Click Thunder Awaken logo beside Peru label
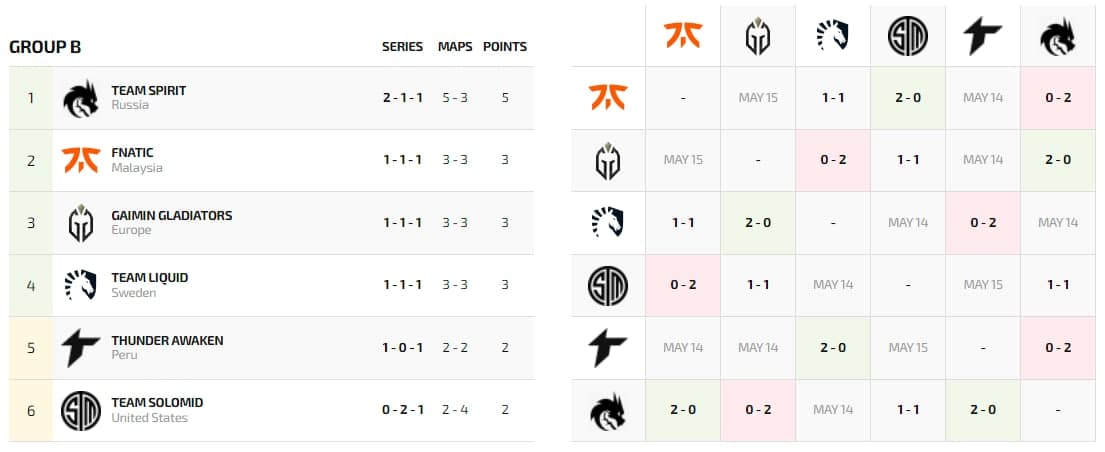Screen dimensions: 1105x452 tap(80, 348)
